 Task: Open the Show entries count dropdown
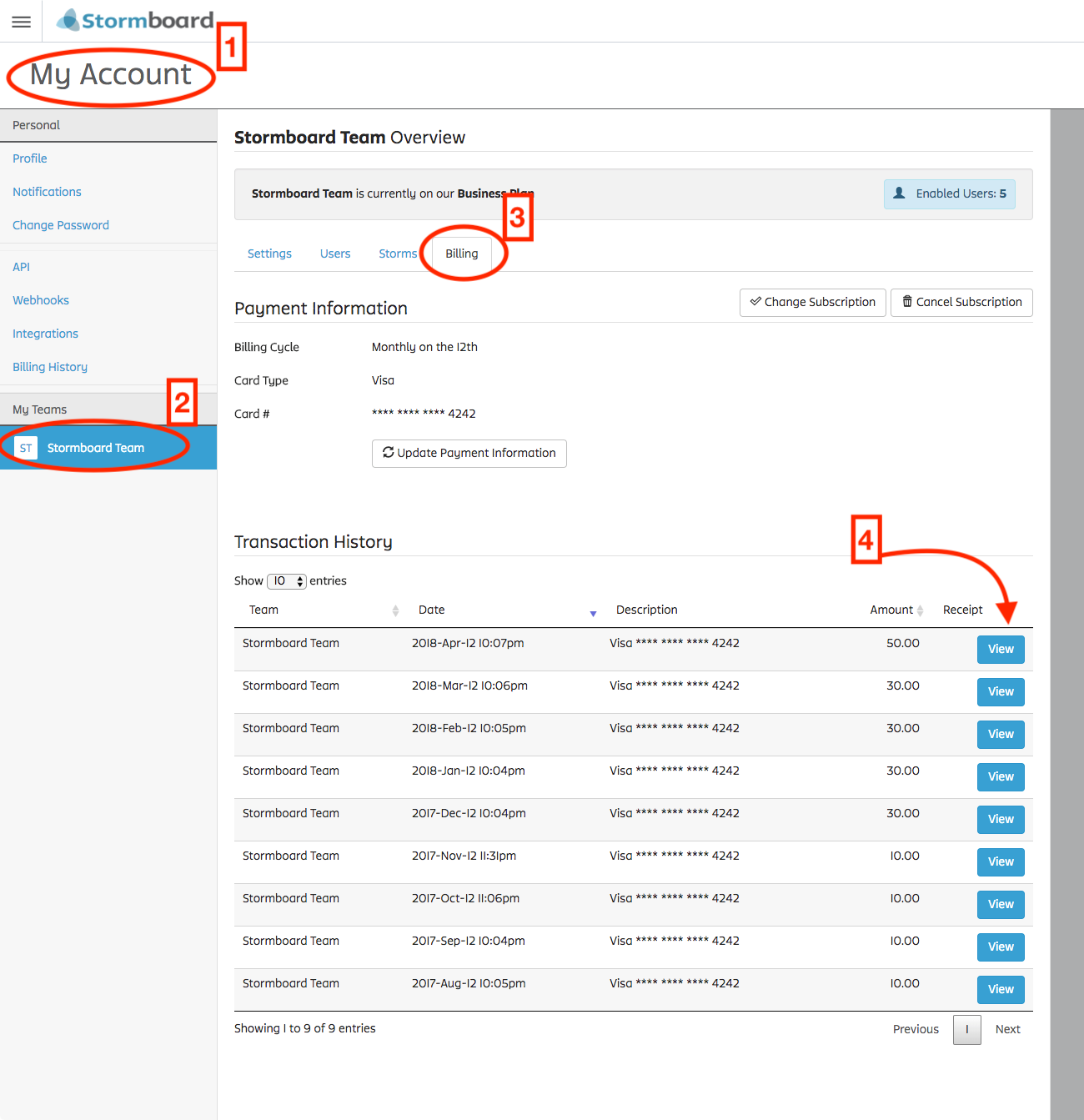coord(287,581)
